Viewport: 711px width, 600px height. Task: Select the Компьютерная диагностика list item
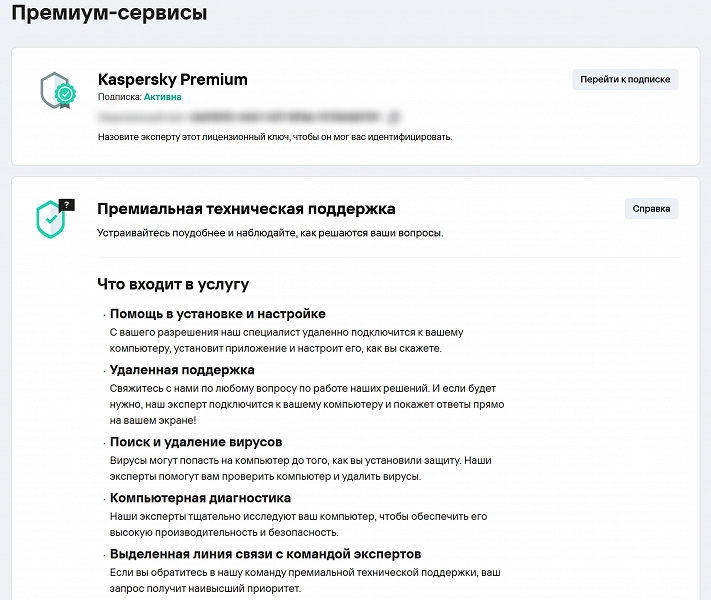[200, 498]
